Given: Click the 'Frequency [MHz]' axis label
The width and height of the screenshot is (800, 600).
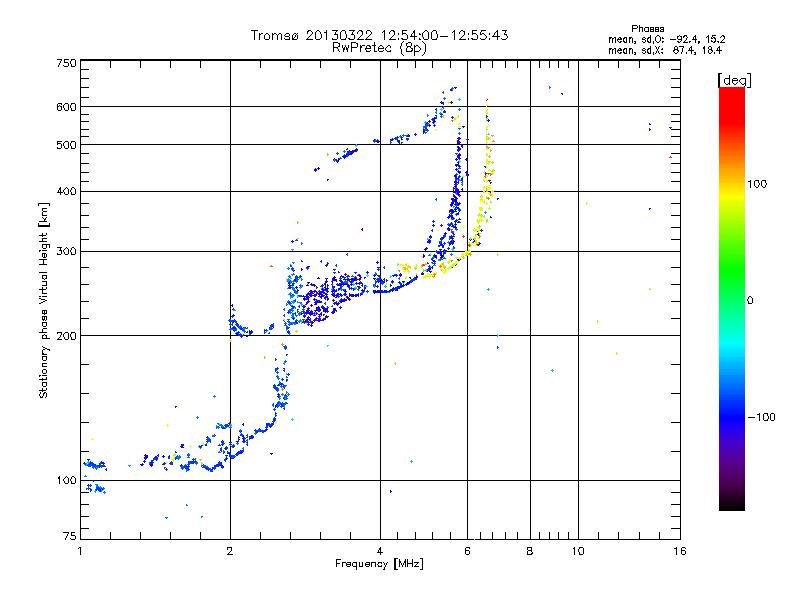Looking at the screenshot, I should pyautogui.click(x=379, y=564).
